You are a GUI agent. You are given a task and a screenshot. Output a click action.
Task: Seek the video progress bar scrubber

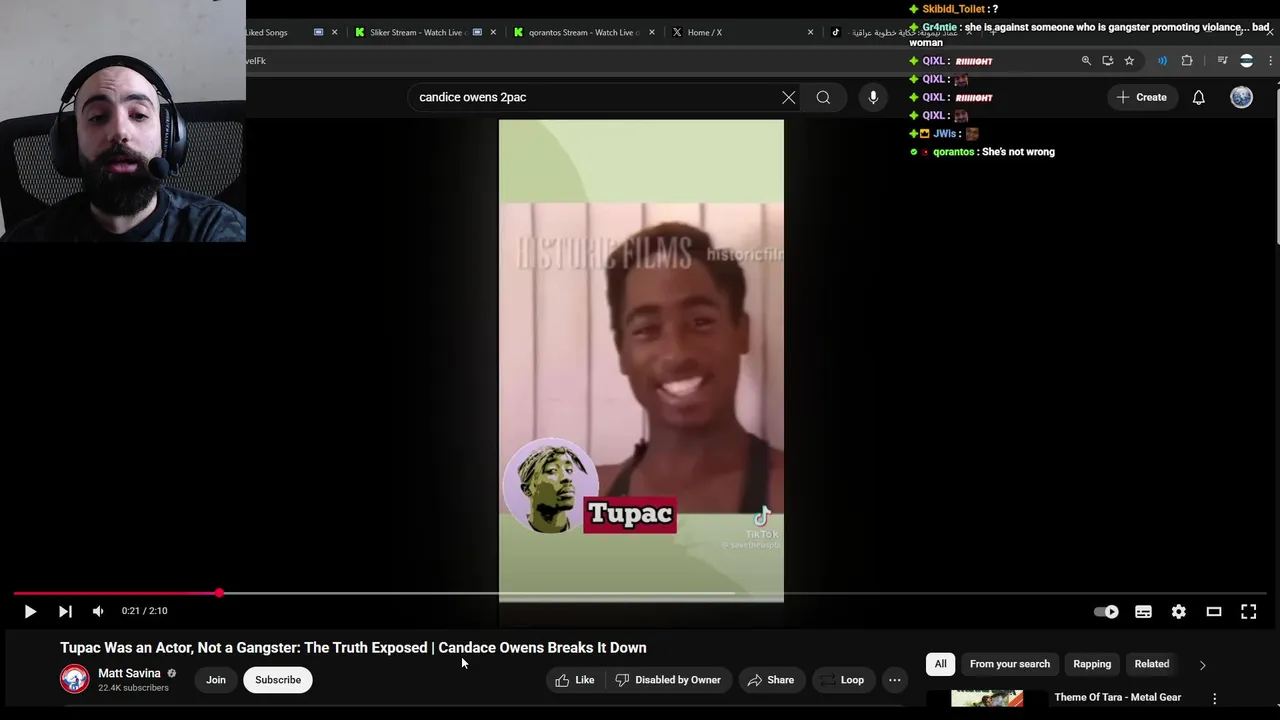coord(219,593)
